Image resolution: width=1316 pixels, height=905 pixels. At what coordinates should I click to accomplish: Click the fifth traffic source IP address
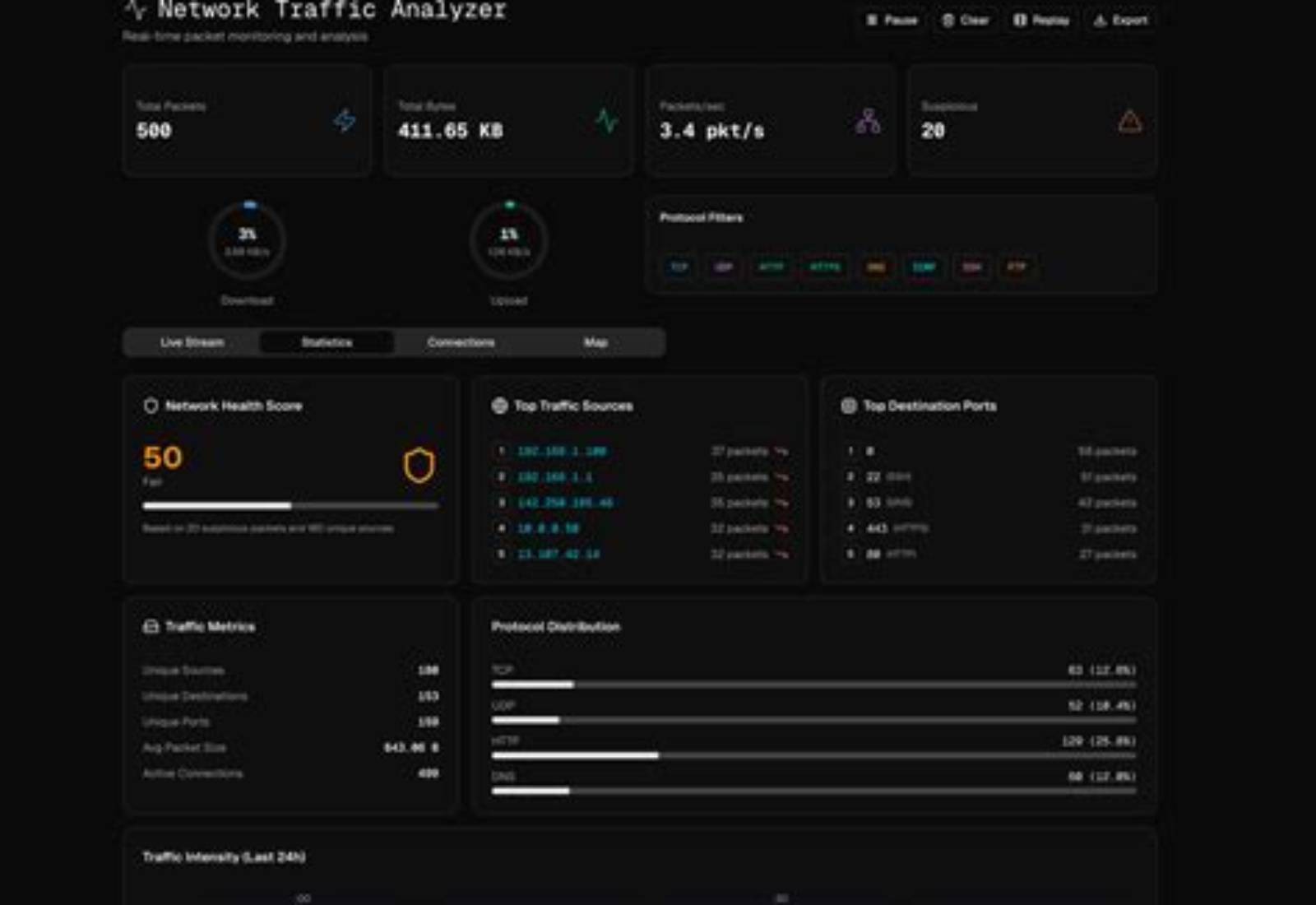pos(558,554)
